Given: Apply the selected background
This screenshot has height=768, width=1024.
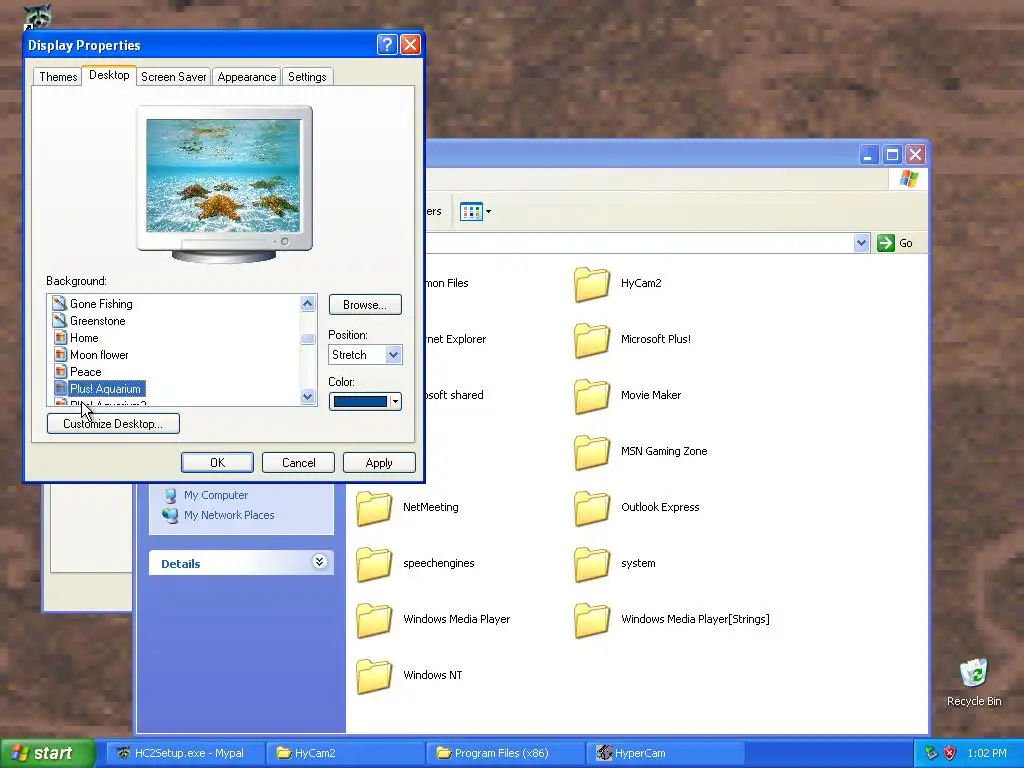Looking at the screenshot, I should tap(379, 462).
